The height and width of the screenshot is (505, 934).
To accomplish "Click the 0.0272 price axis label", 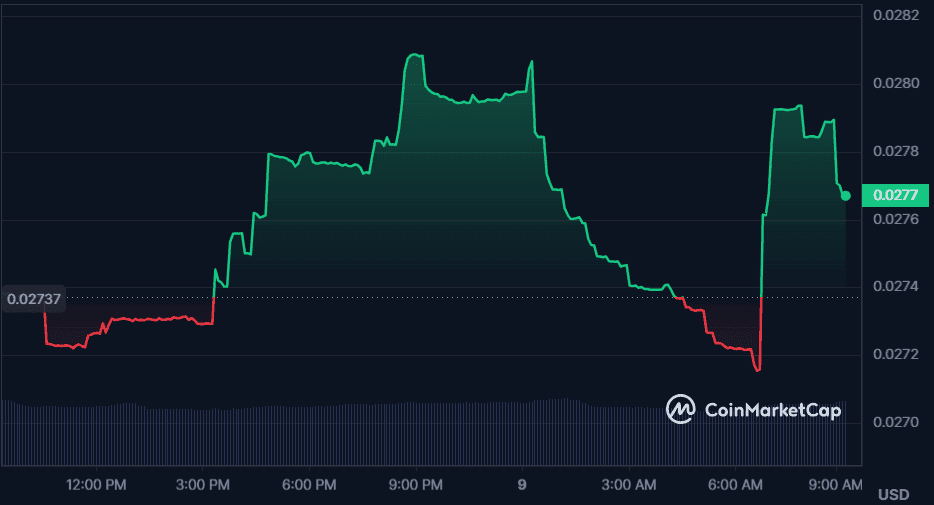I will [x=895, y=354].
